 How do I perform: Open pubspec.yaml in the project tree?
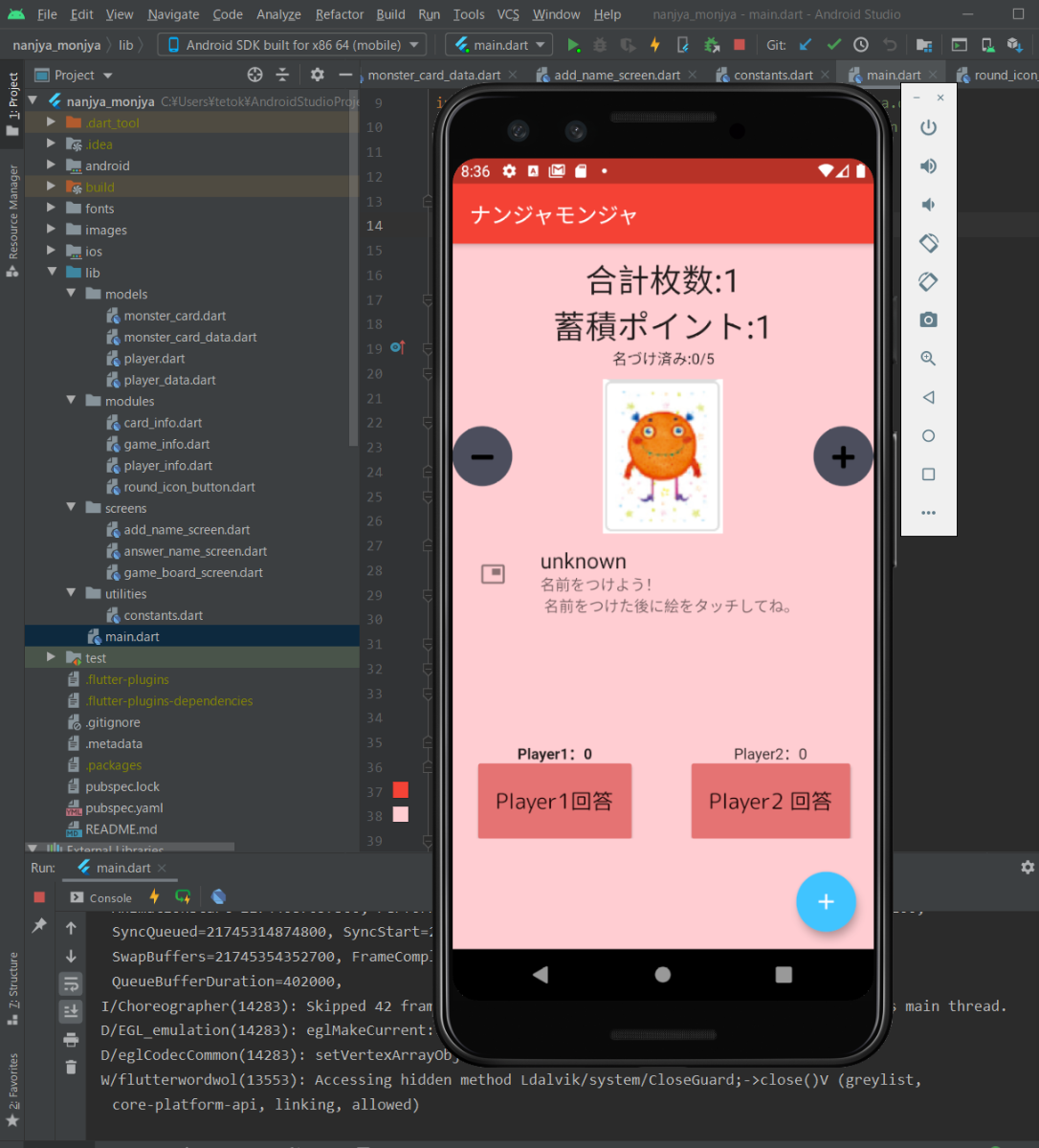(x=122, y=807)
